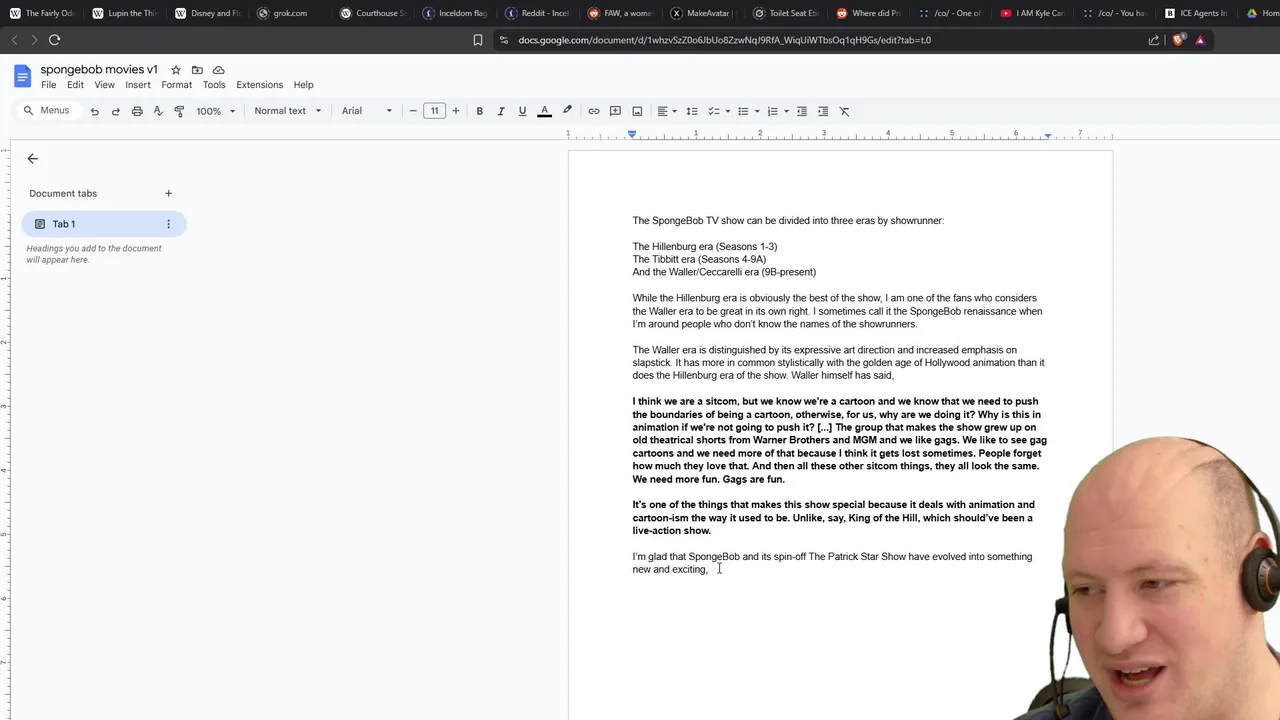View cloud save status icon
Screen dimensions: 1280x720
coord(218,70)
